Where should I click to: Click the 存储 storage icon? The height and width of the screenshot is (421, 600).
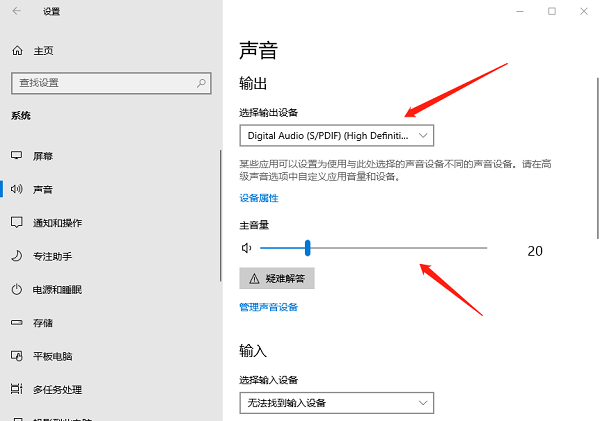[x=16, y=323]
